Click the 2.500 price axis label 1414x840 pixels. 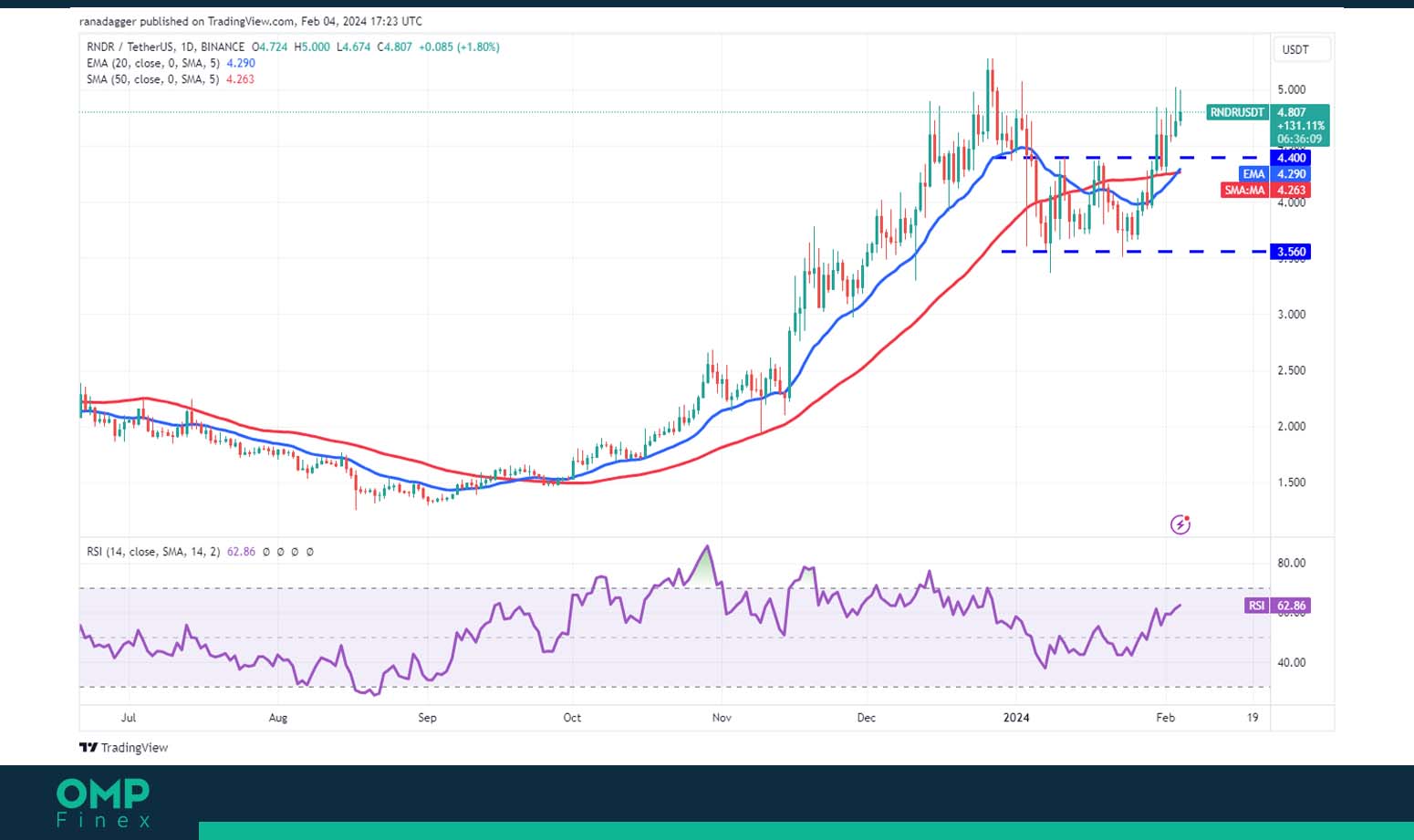pos(1292,370)
